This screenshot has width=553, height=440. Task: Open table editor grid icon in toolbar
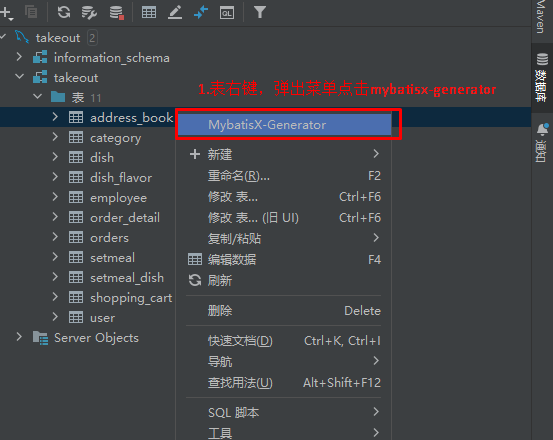point(149,12)
